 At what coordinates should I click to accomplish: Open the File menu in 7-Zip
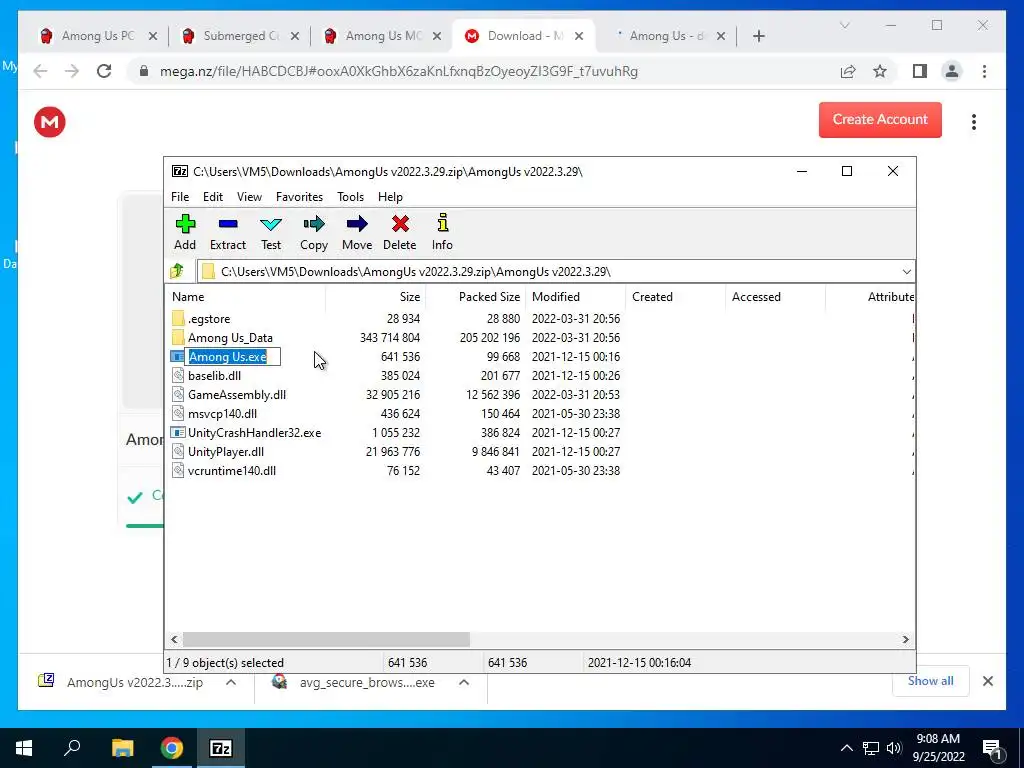tap(180, 197)
